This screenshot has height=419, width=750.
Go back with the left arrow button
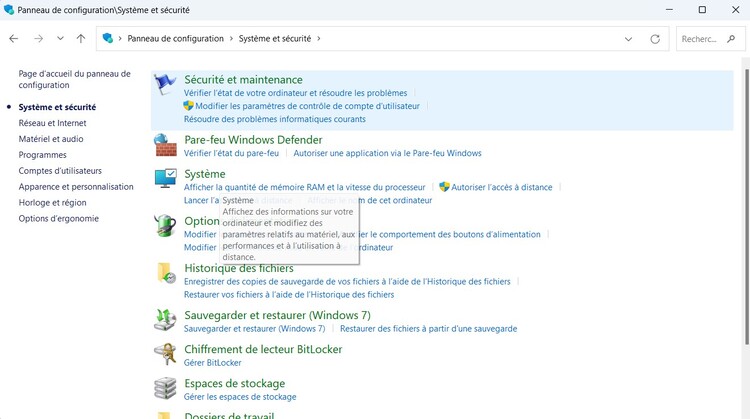(x=13, y=39)
